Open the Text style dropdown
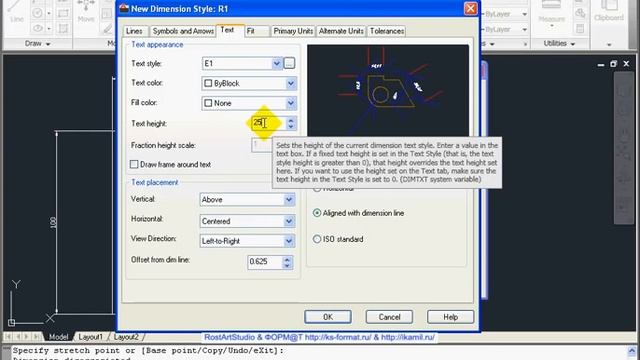 click(277, 63)
